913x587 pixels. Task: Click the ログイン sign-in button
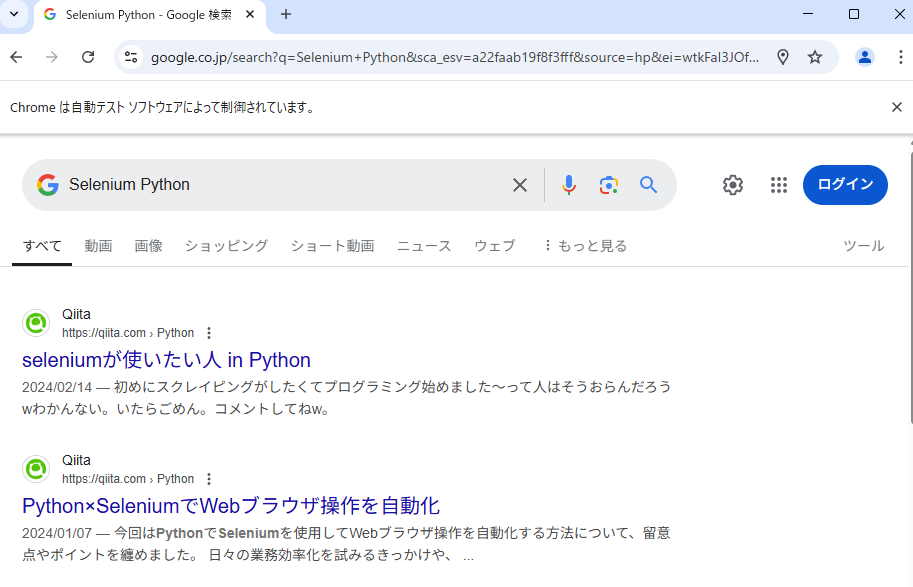[845, 185]
